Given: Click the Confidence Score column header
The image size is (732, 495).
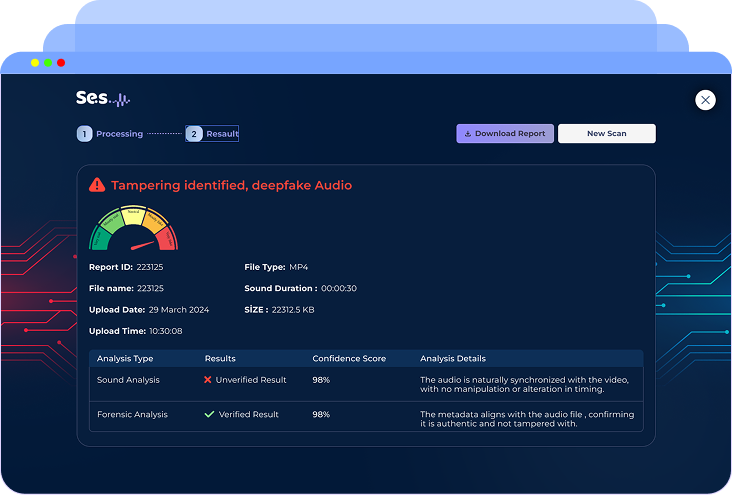Looking at the screenshot, I should [349, 359].
